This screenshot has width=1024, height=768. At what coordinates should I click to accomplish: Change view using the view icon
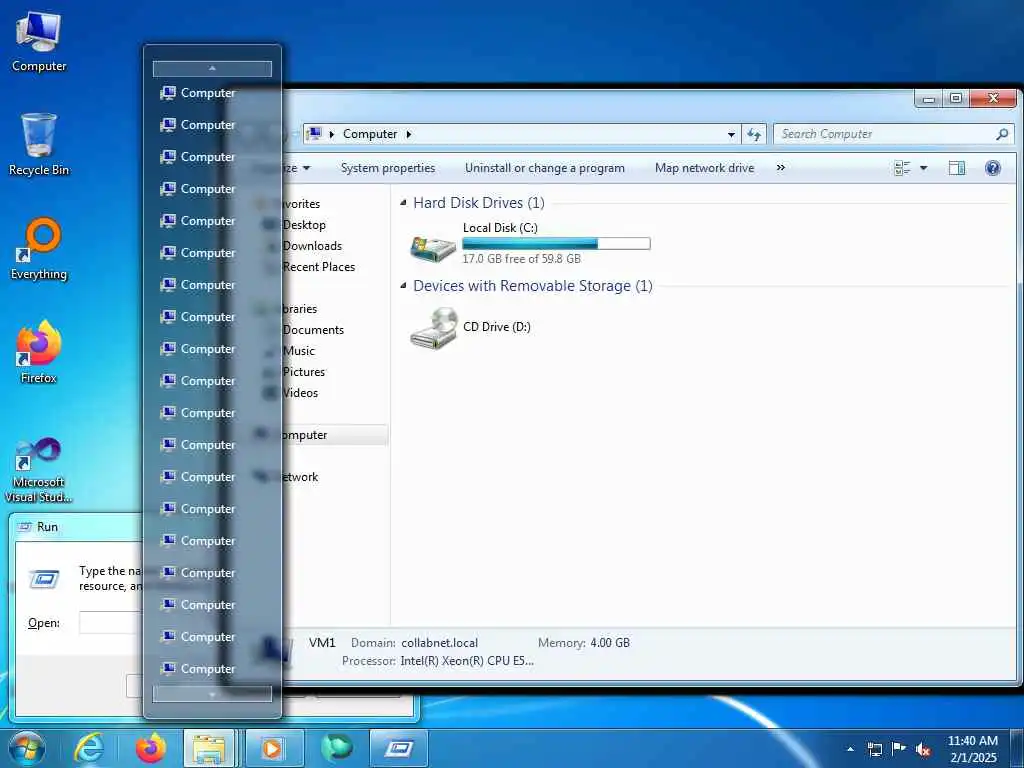click(x=902, y=168)
